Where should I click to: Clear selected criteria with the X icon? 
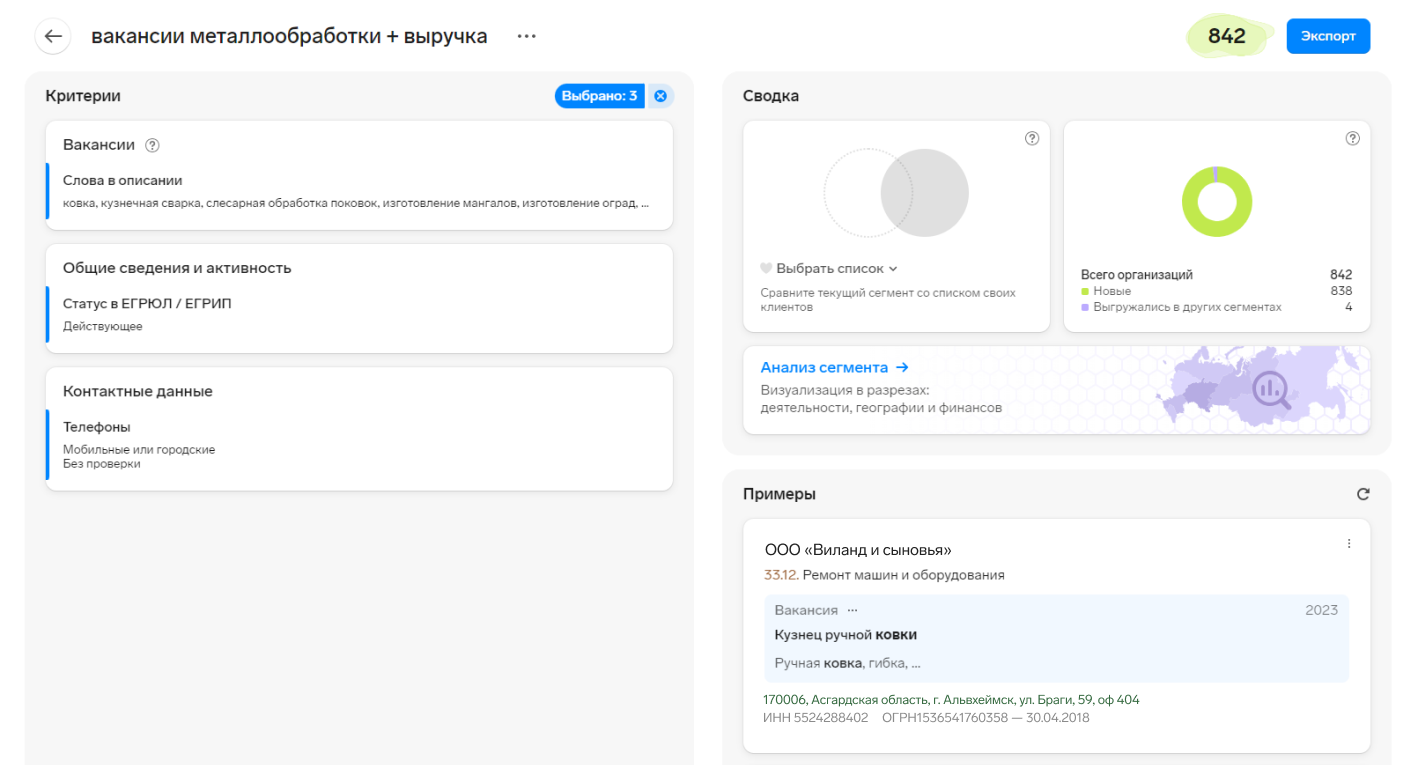660,96
